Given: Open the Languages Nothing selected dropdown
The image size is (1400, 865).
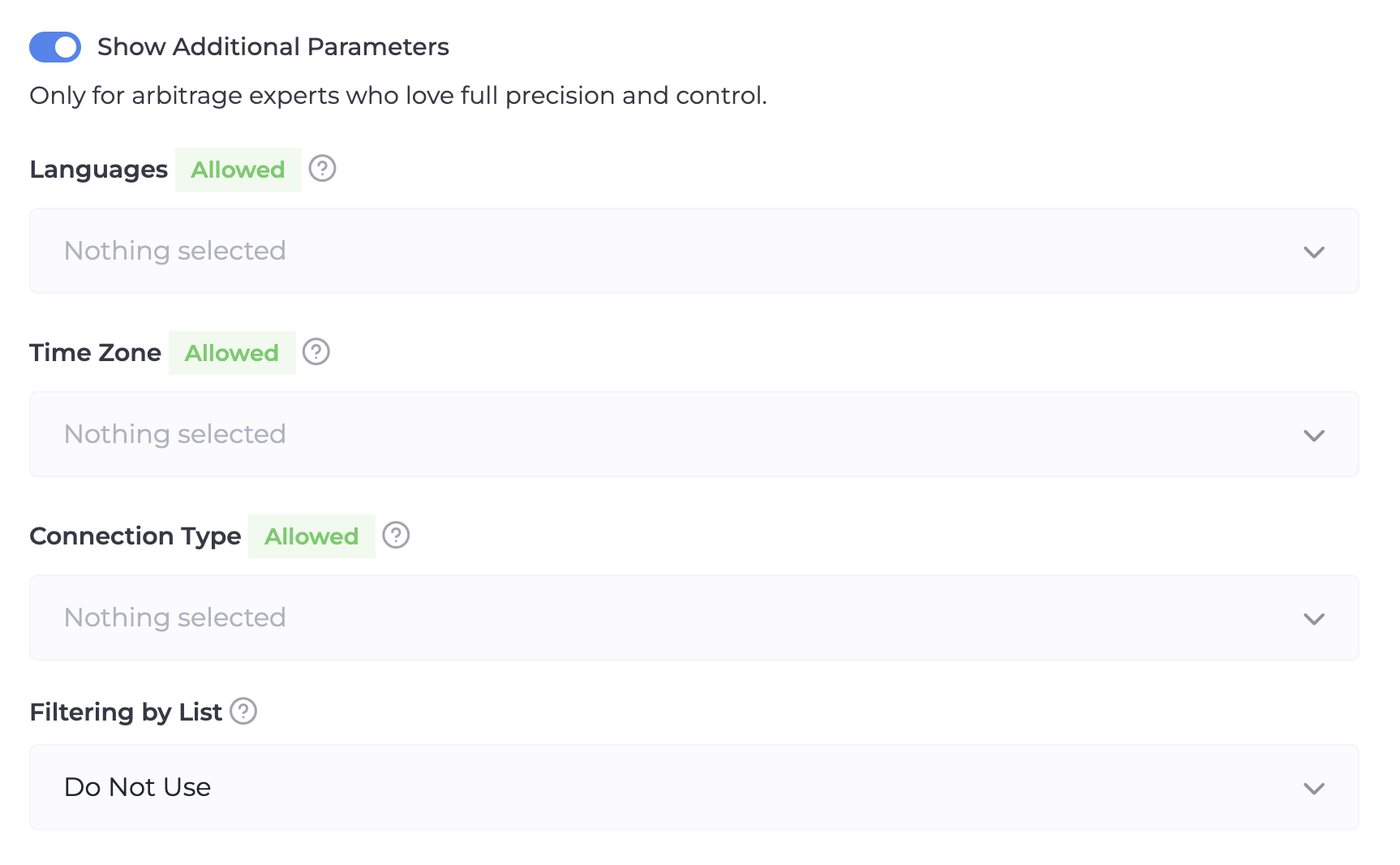Looking at the screenshot, I should point(649,251).
